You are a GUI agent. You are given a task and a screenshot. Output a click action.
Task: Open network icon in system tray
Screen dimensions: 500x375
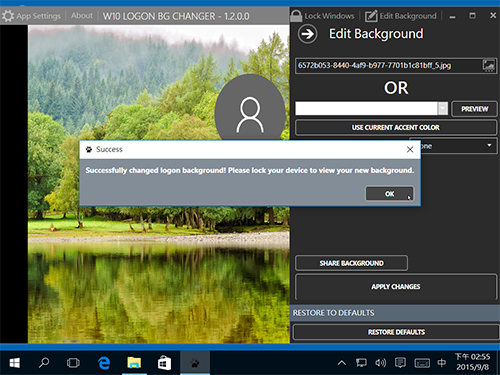(x=361, y=363)
